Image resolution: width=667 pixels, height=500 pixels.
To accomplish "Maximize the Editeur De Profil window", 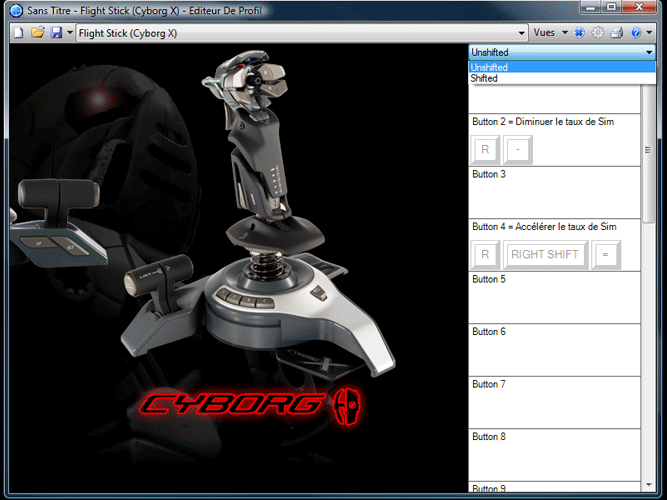I will tap(611, 7).
